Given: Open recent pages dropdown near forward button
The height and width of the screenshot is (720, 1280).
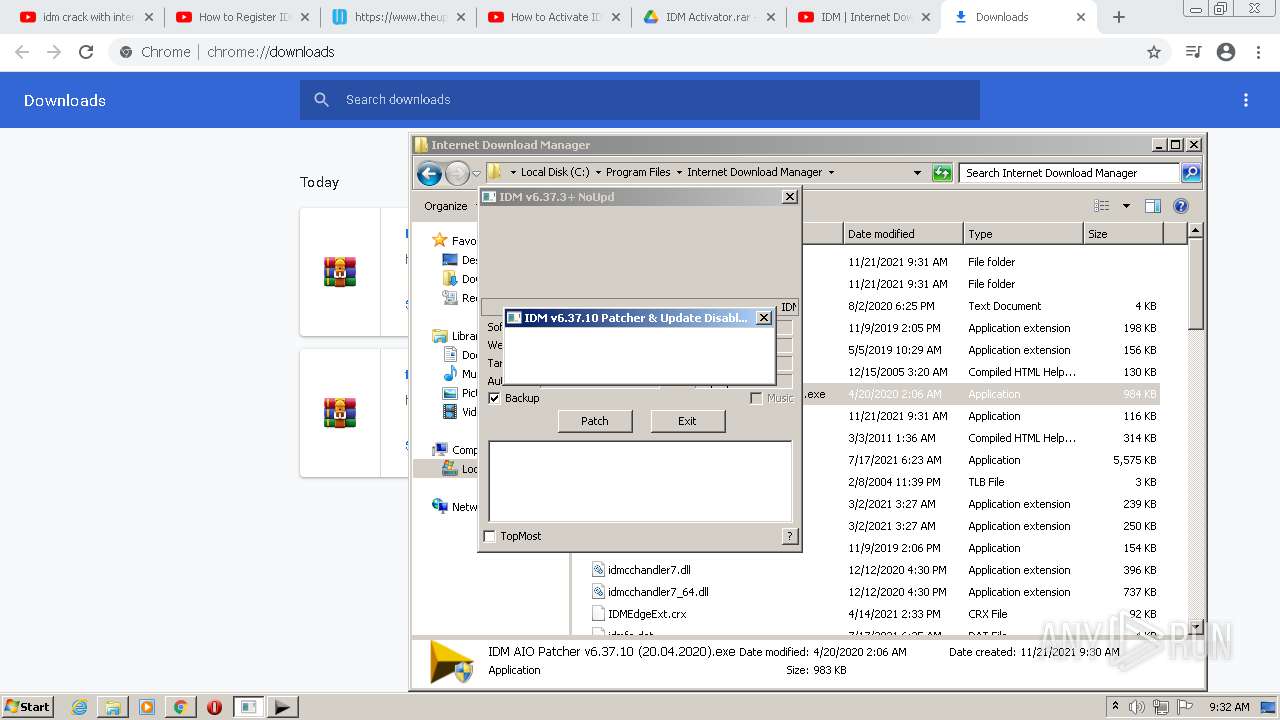Looking at the screenshot, I should (x=476, y=174).
